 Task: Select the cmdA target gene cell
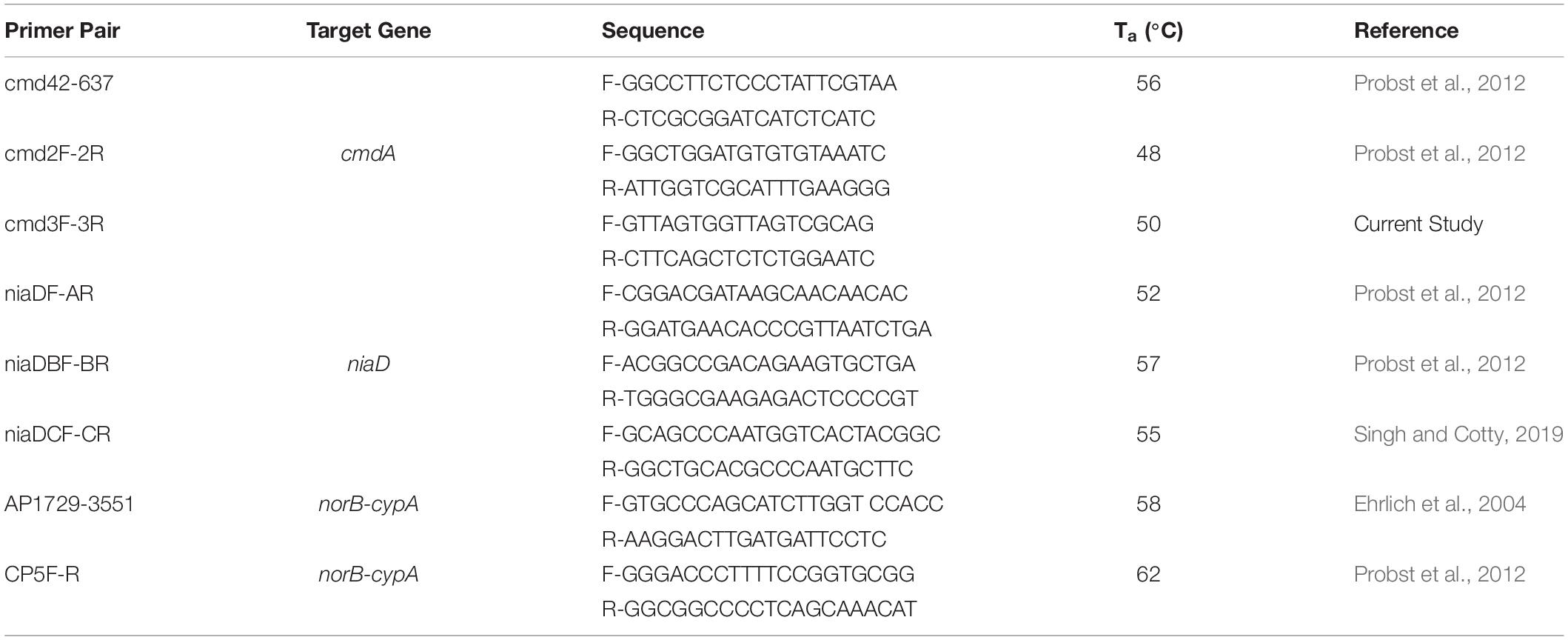point(368,153)
